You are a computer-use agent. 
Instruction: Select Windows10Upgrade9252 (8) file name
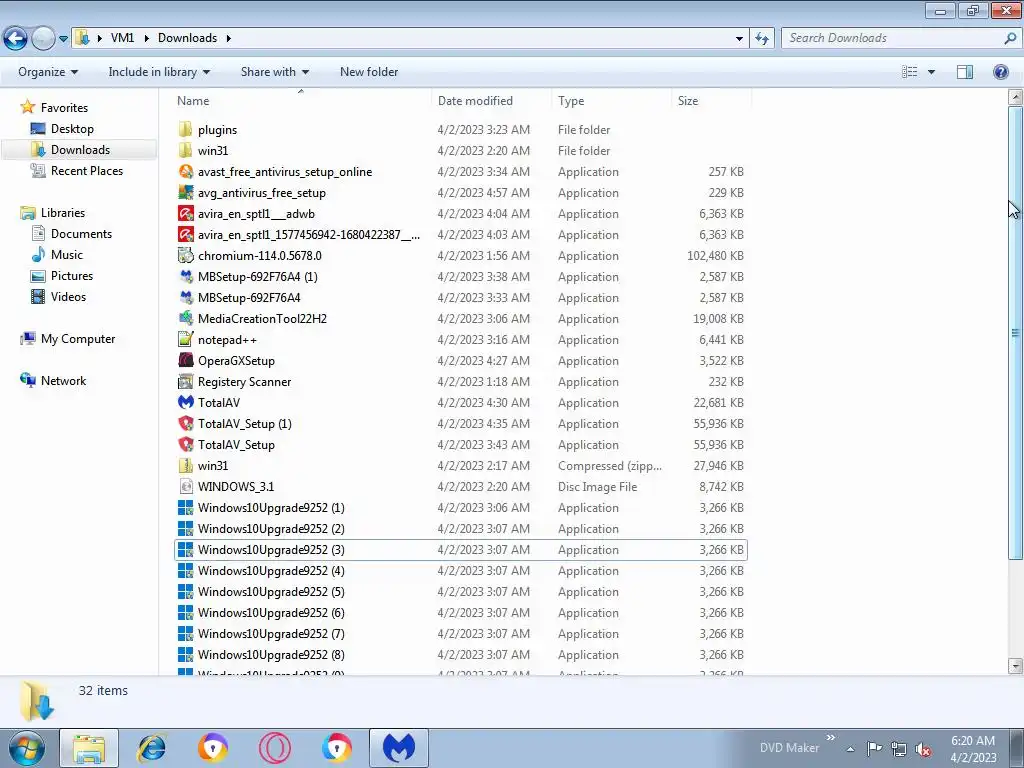(x=271, y=654)
